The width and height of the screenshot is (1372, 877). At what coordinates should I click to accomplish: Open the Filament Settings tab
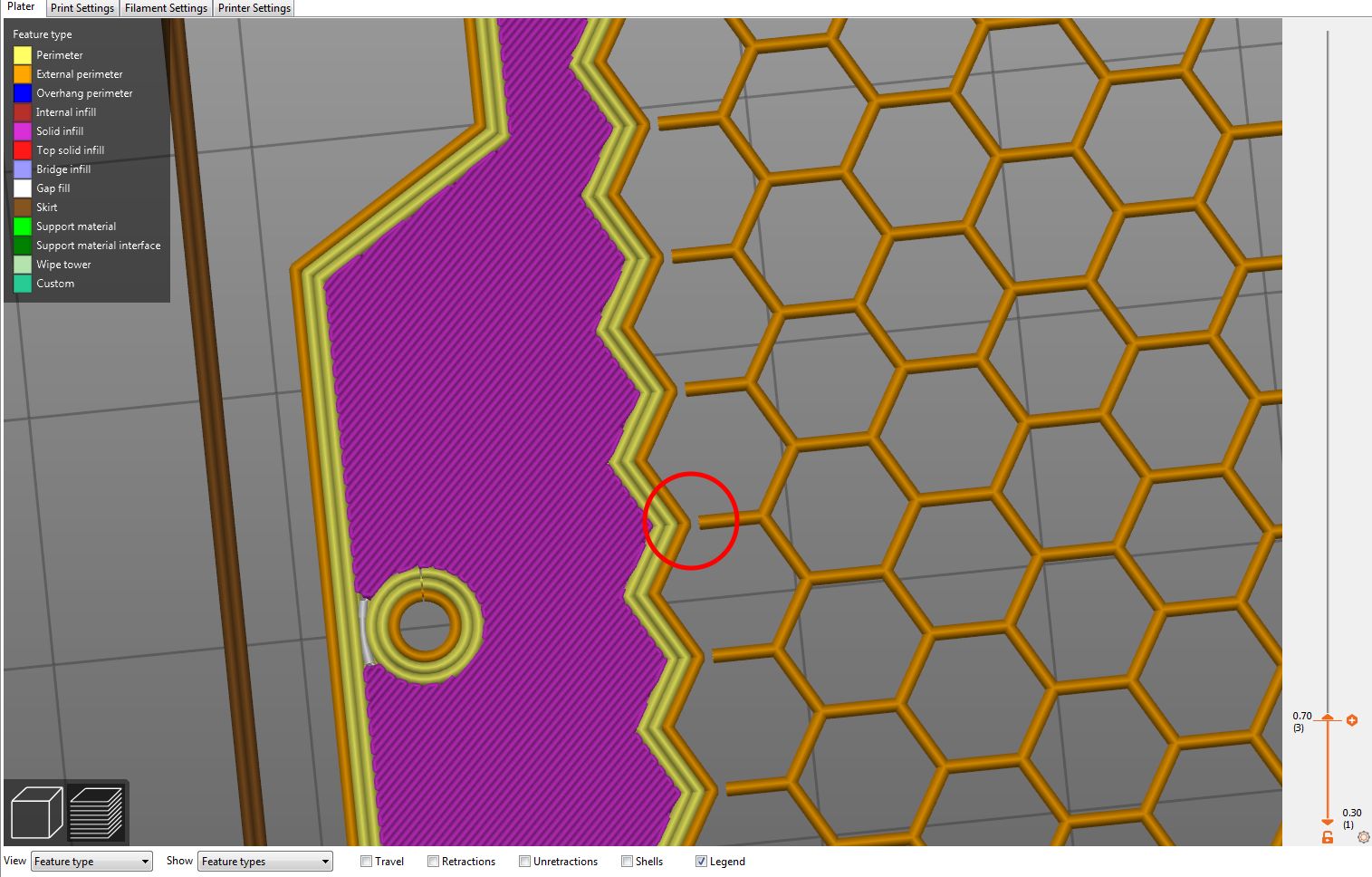(x=166, y=7)
